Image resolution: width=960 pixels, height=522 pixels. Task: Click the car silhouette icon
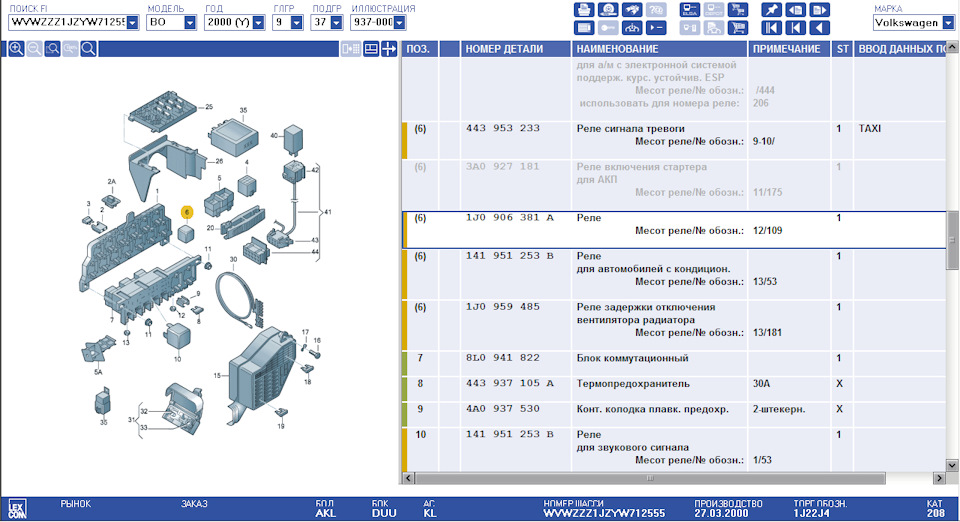coord(631,28)
